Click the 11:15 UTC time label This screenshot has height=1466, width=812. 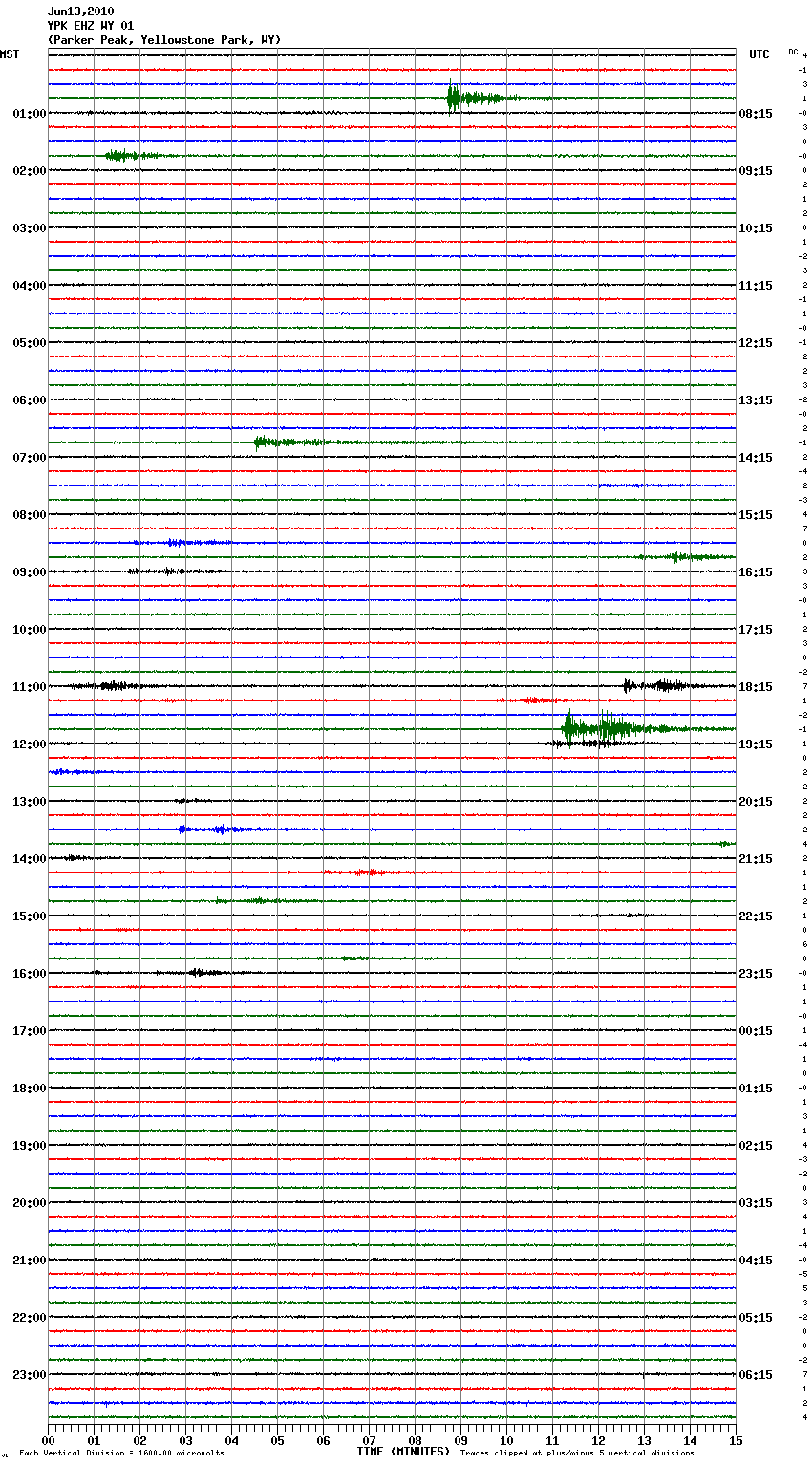coord(756,286)
